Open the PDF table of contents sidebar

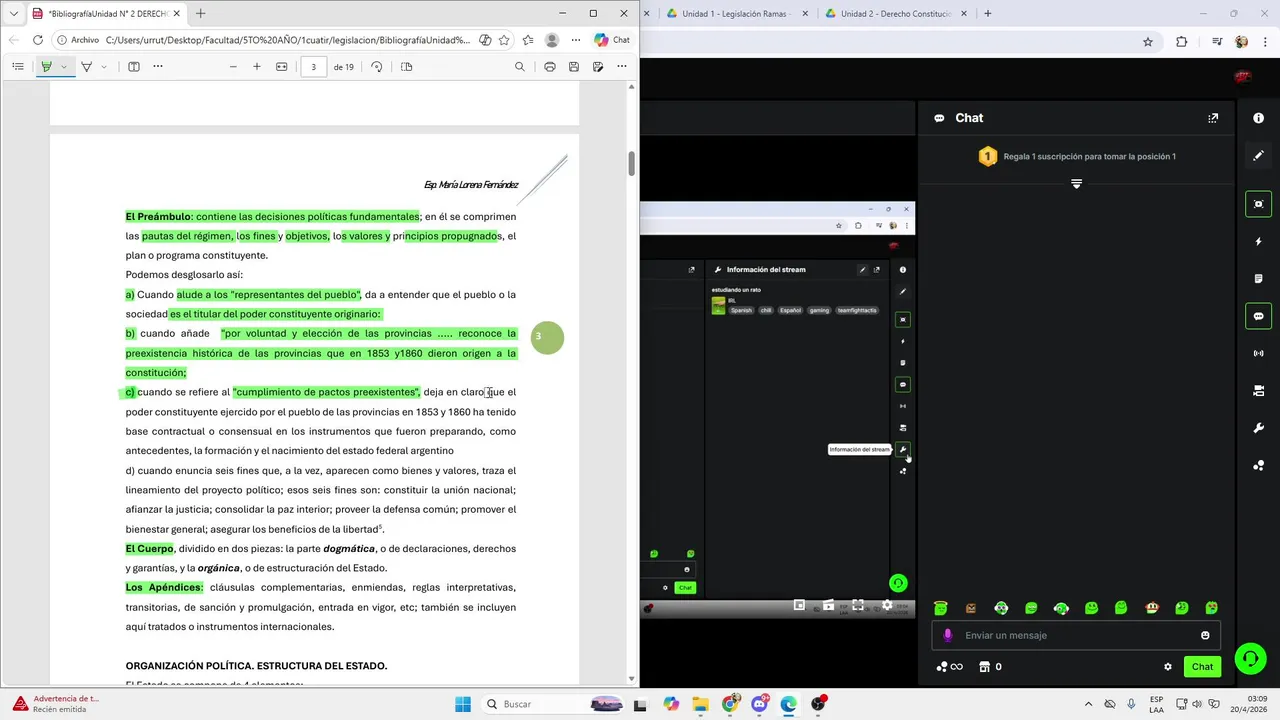click(18, 67)
